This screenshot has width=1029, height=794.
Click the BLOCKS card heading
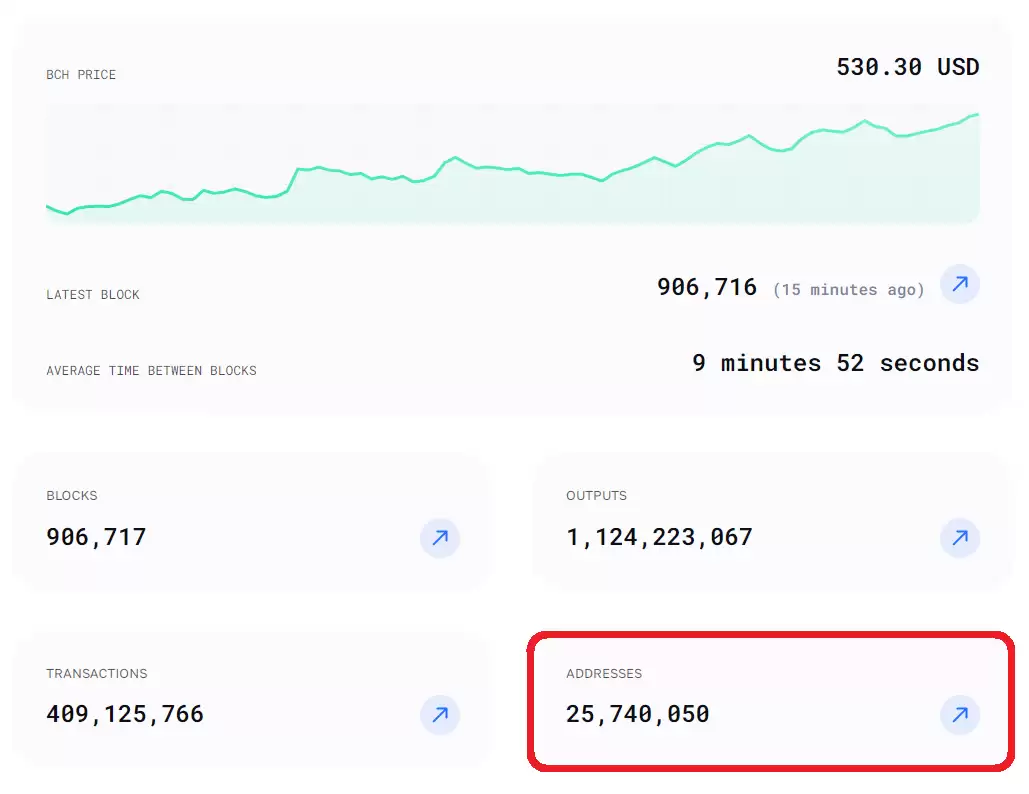pos(72,496)
